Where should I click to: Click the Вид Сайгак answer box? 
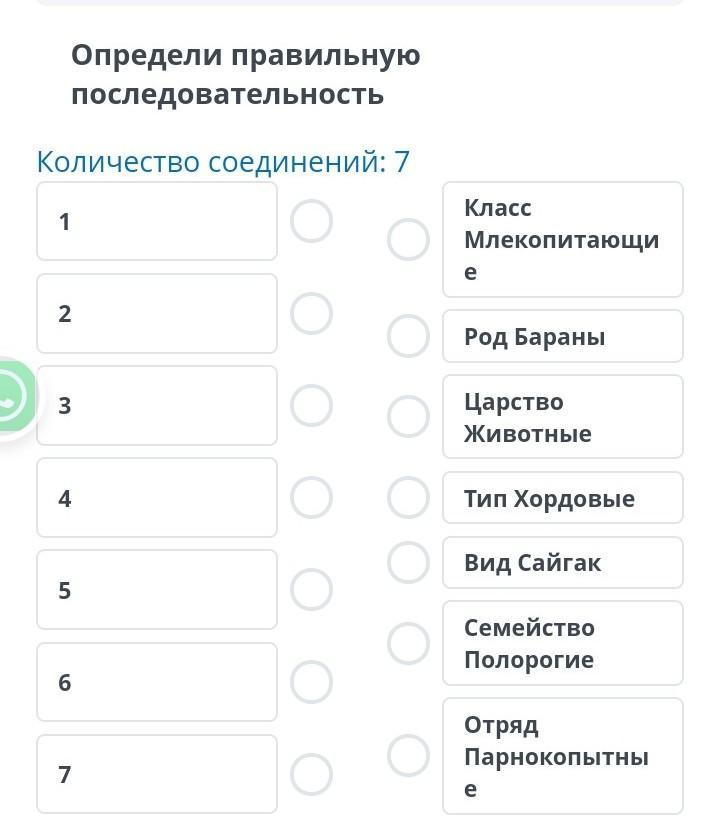point(562,563)
